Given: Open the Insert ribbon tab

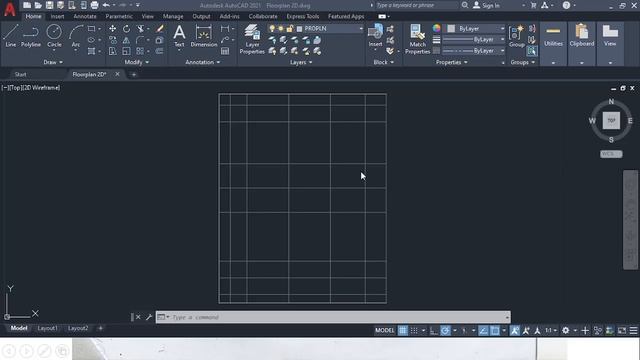Looking at the screenshot, I should pos(57,16).
